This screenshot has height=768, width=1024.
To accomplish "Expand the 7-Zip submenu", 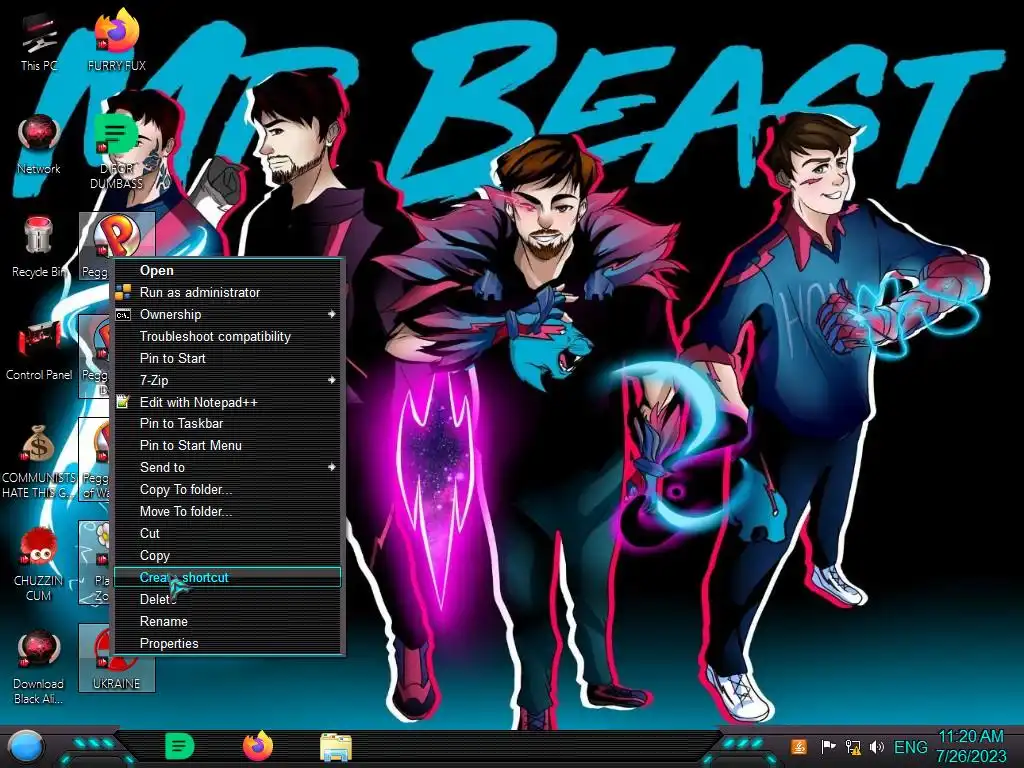I will [x=228, y=380].
